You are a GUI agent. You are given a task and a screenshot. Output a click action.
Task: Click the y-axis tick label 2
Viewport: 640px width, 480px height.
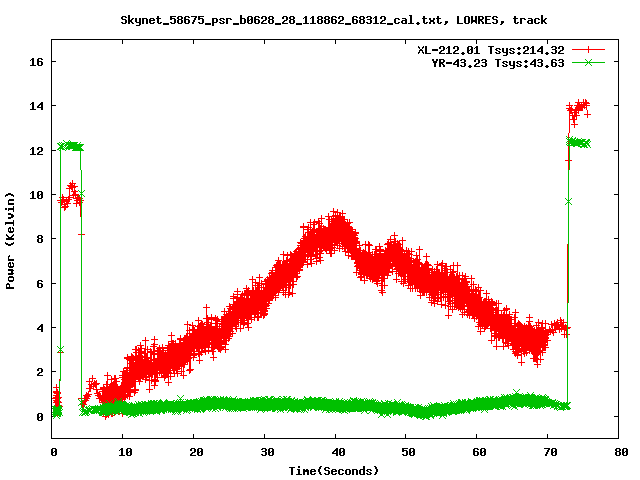(x=40, y=372)
